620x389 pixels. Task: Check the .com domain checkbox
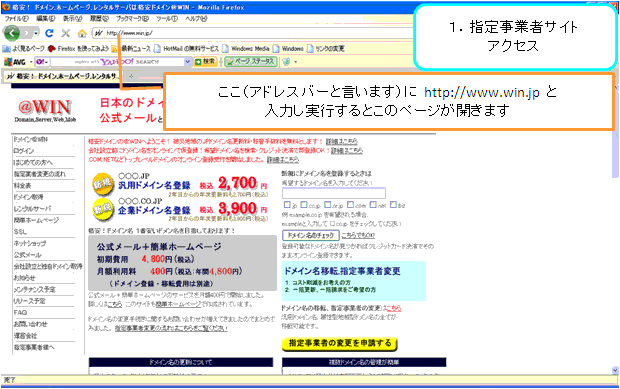(350, 204)
